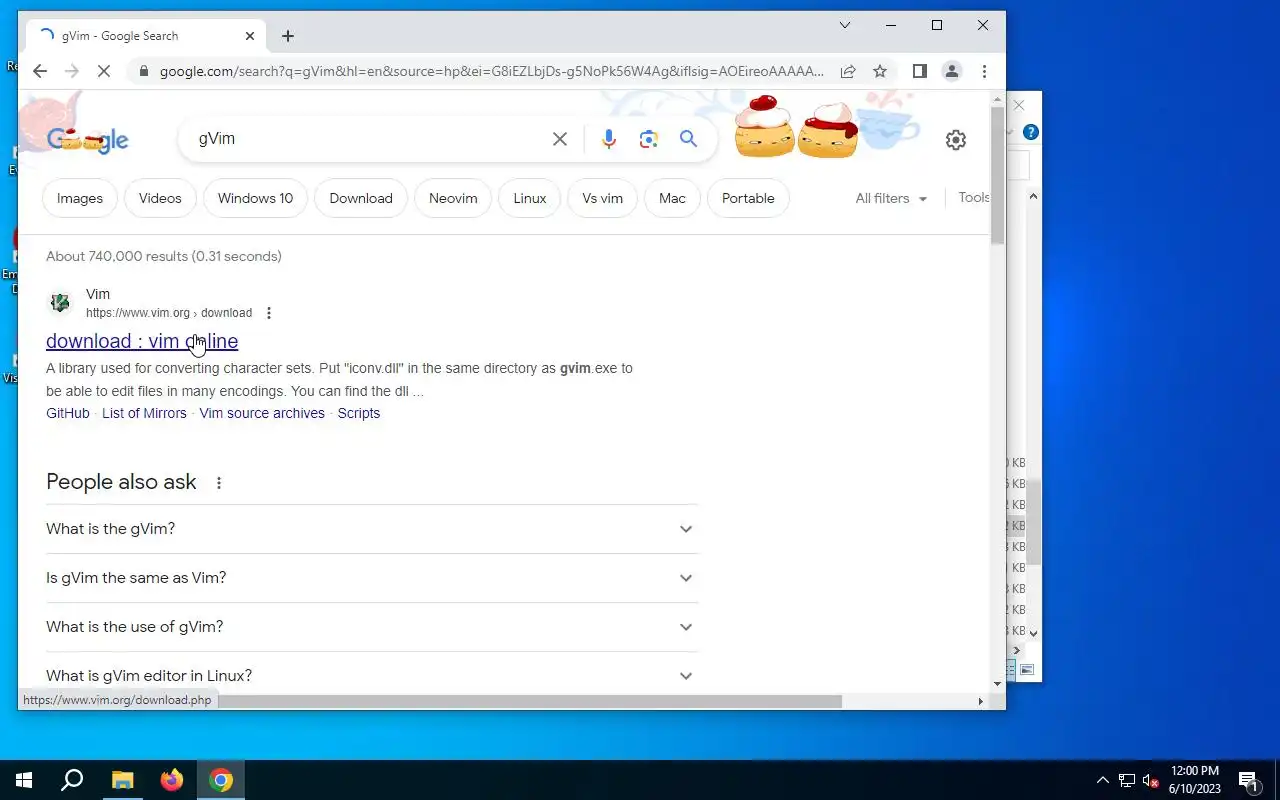The width and height of the screenshot is (1280, 800).
Task: Open People also ask options menu
Action: [219, 483]
